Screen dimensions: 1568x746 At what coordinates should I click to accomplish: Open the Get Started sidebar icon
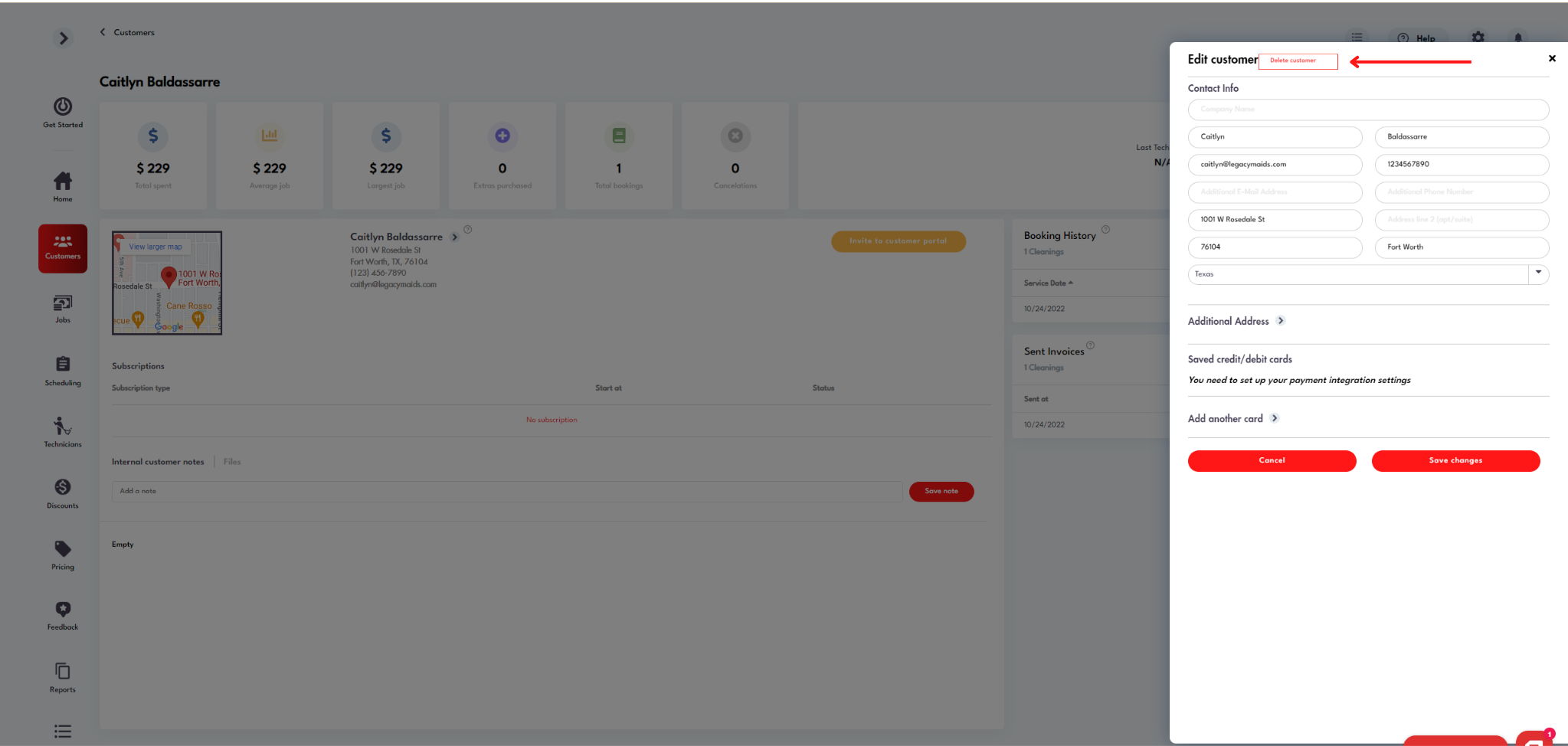pos(63,112)
